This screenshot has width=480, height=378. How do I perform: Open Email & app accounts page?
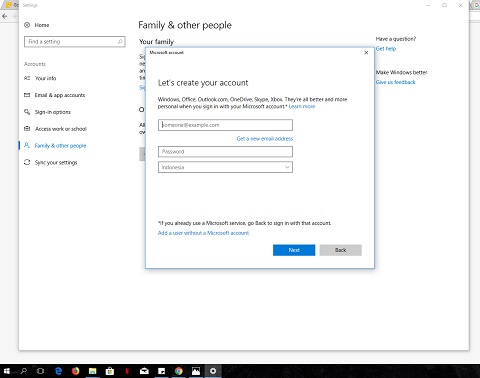point(60,95)
